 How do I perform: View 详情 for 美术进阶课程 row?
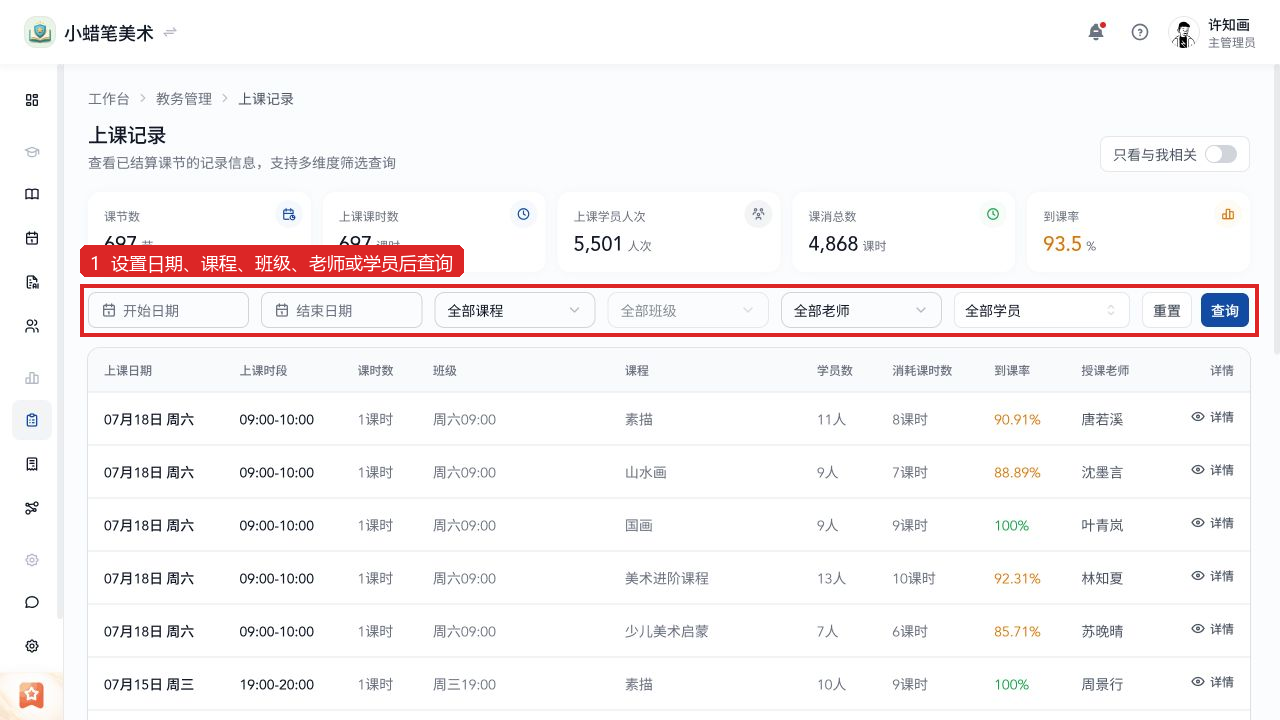coord(1212,576)
